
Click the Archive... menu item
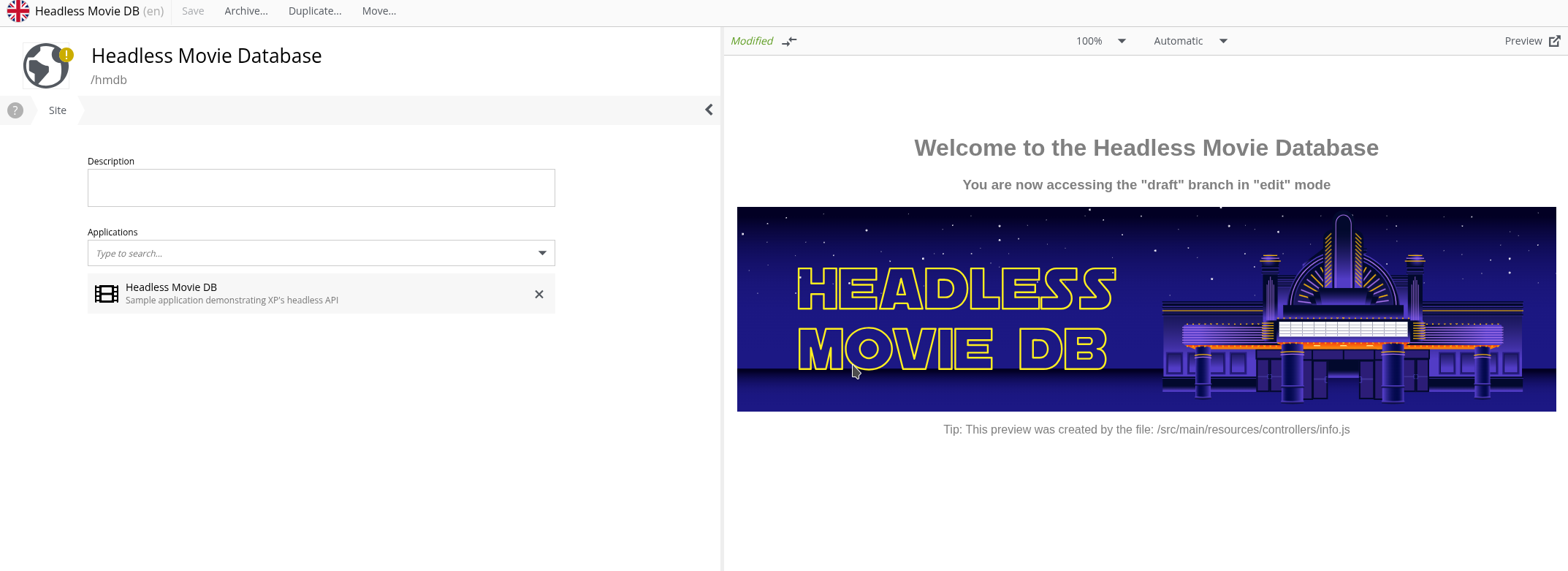(x=246, y=11)
